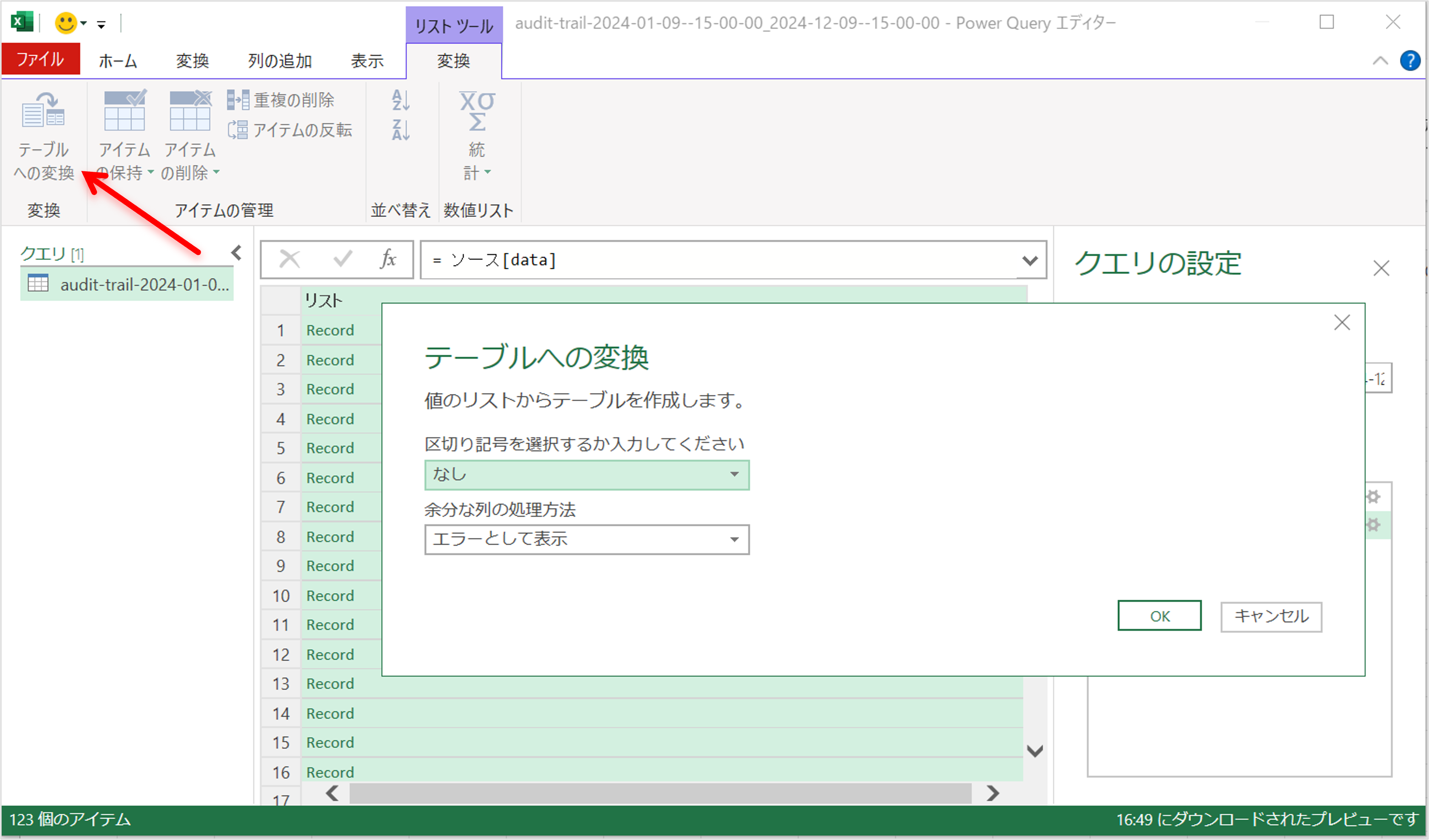Click アイテムの反転 in the ribbon

click(290, 130)
